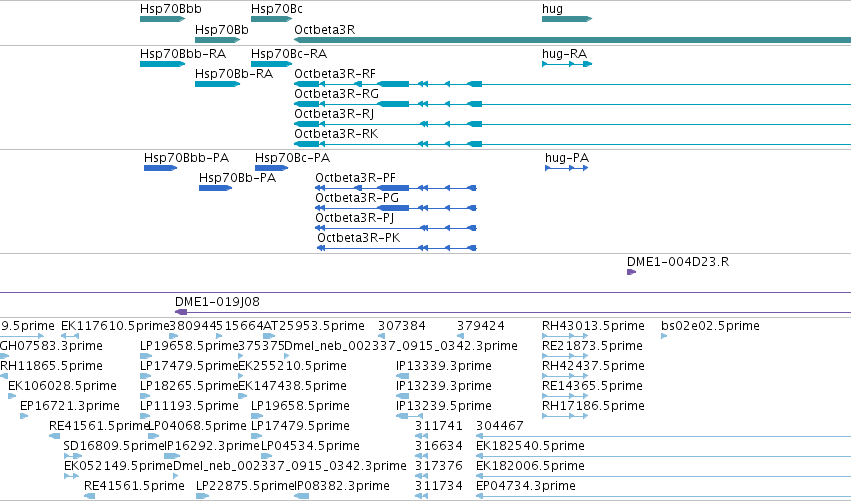Select EST LP04534.5prime
This screenshot has height=501, width=851.
point(310,446)
